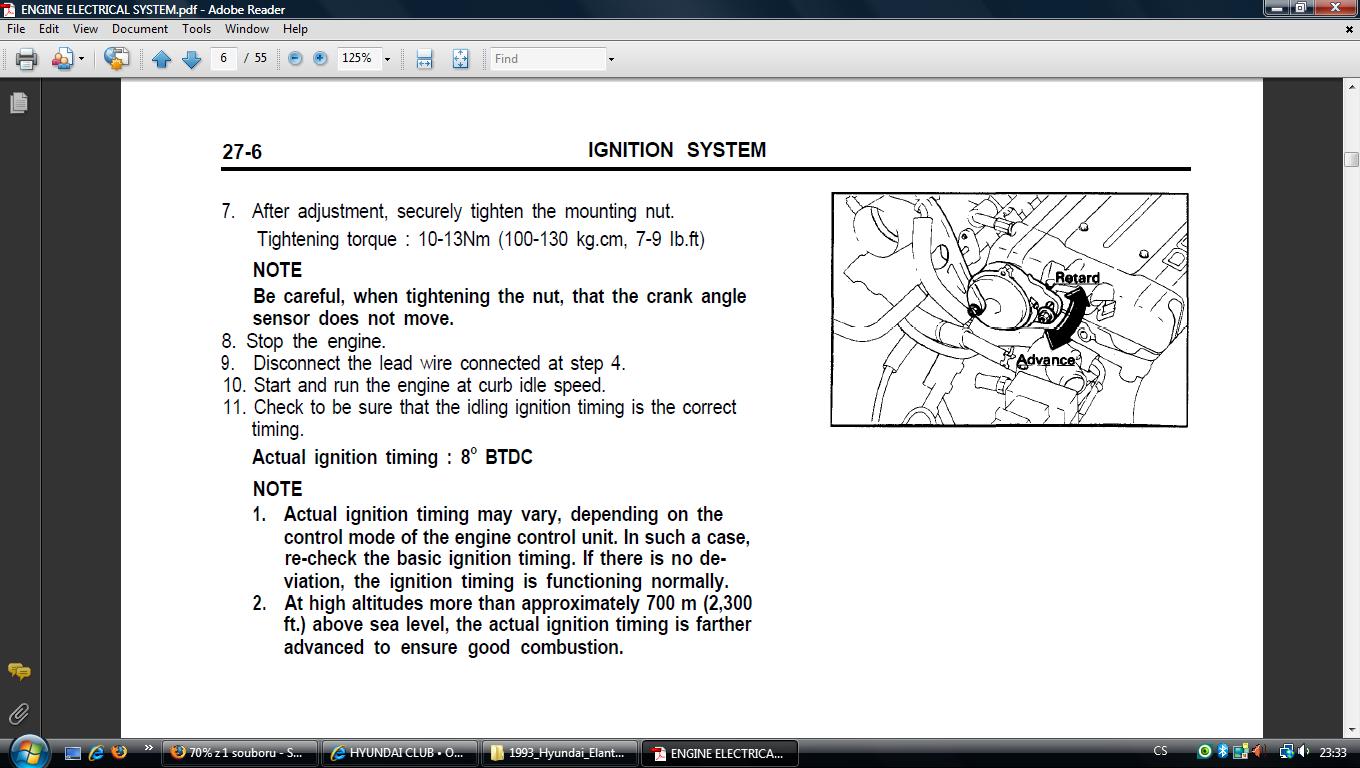This screenshot has width=1360, height=768.
Task: Go to previous page with up arrow
Action: [161, 59]
